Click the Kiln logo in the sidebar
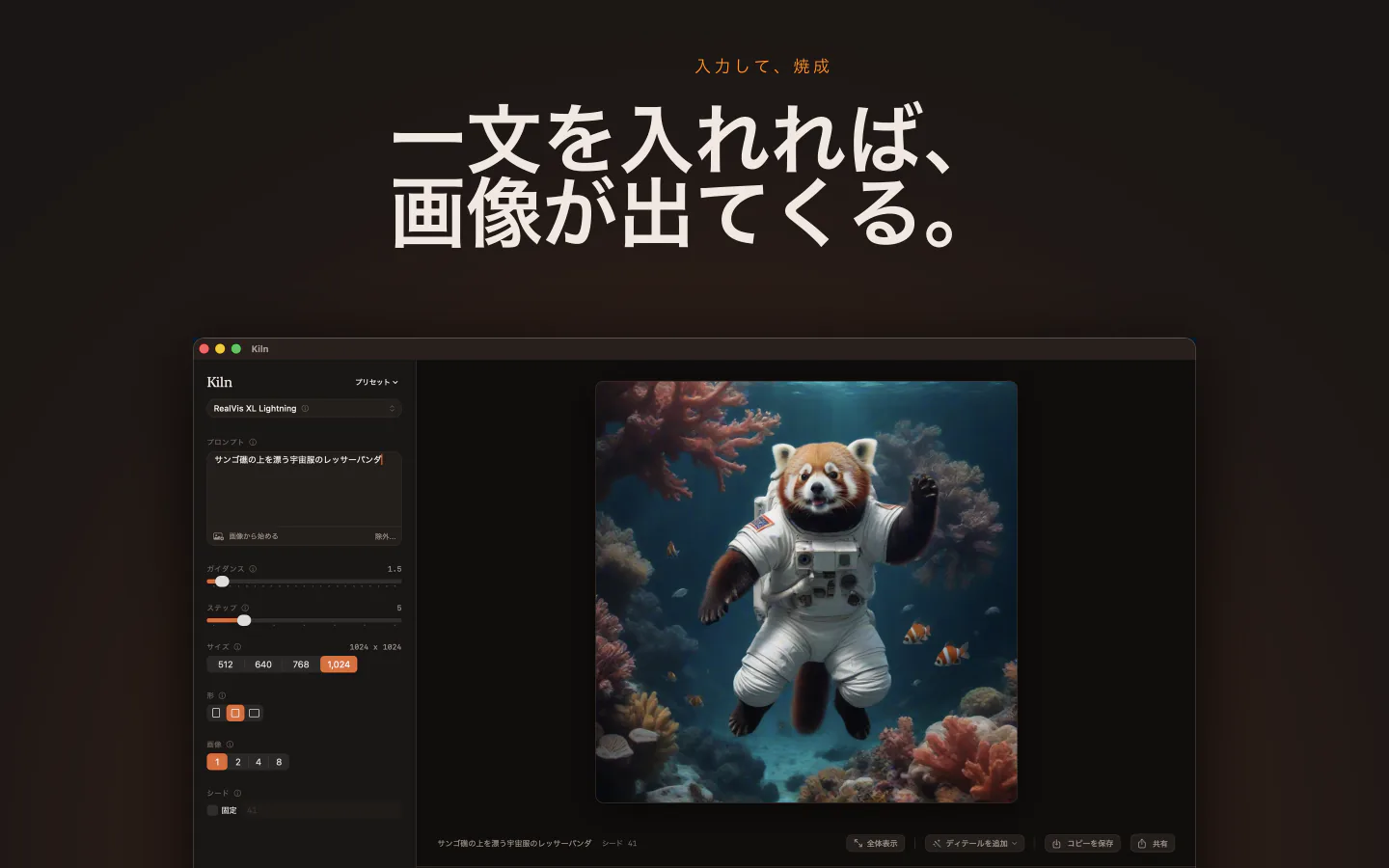This screenshot has height=868, width=1389. (220, 382)
